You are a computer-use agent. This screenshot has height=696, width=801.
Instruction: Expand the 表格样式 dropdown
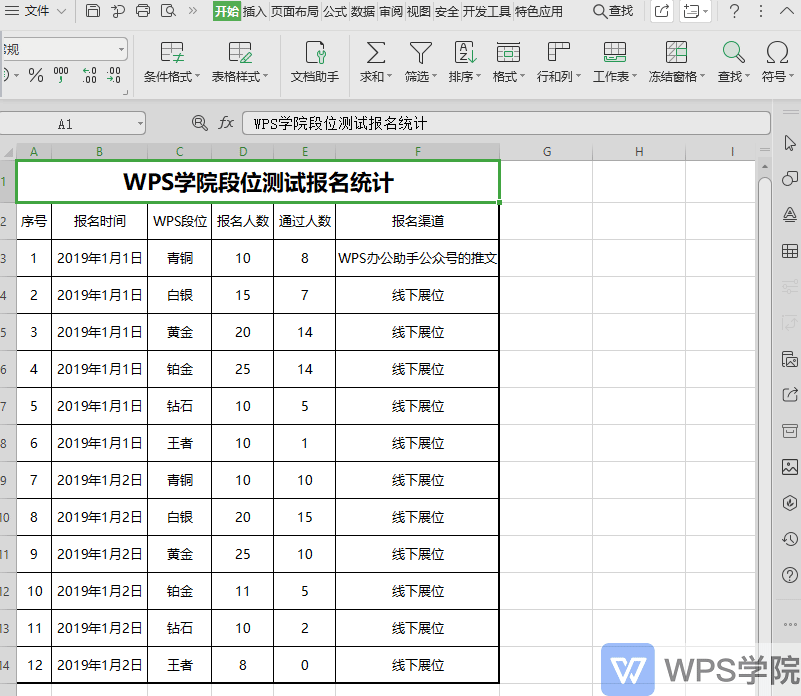(x=266, y=77)
